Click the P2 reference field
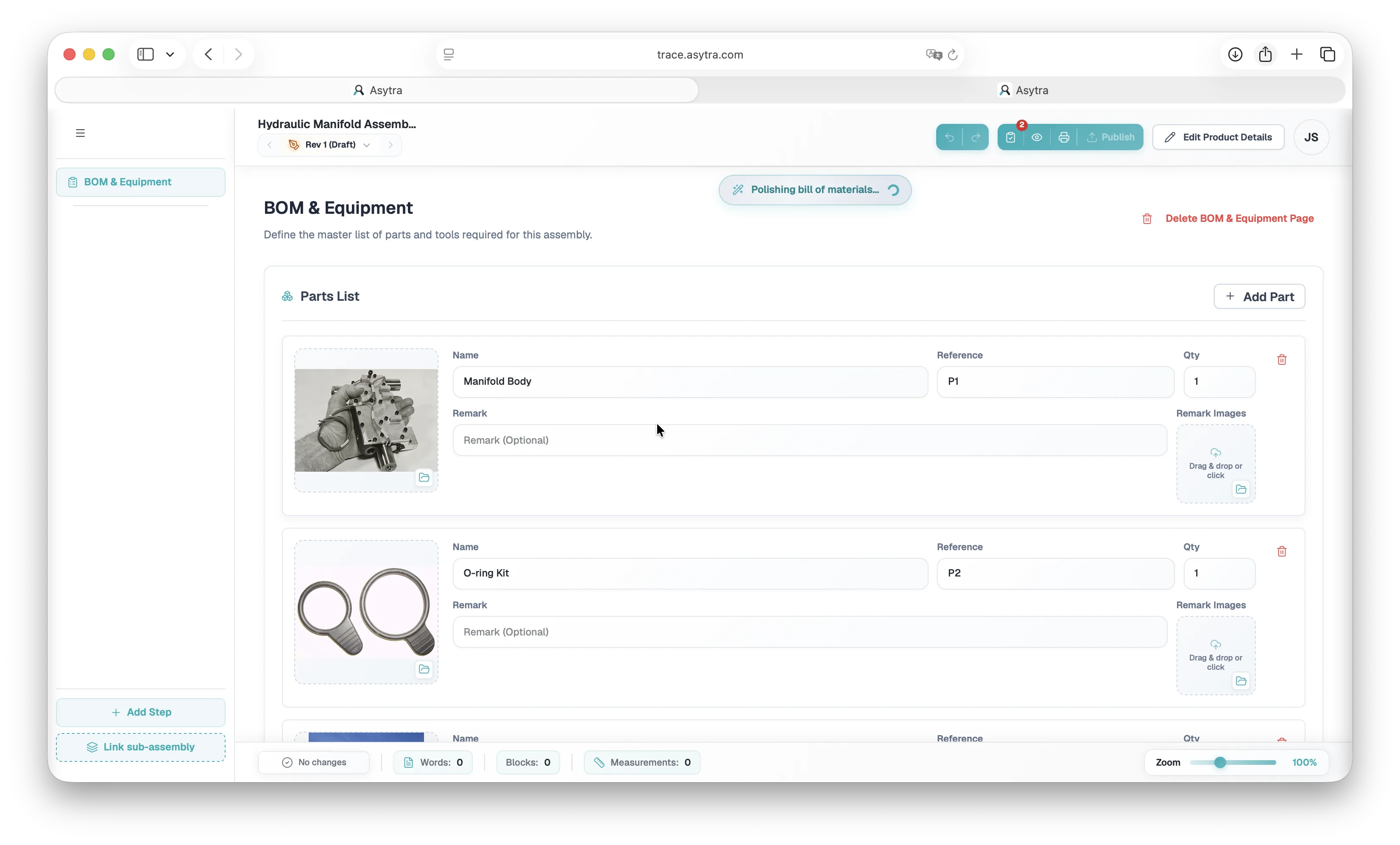 coord(1055,573)
